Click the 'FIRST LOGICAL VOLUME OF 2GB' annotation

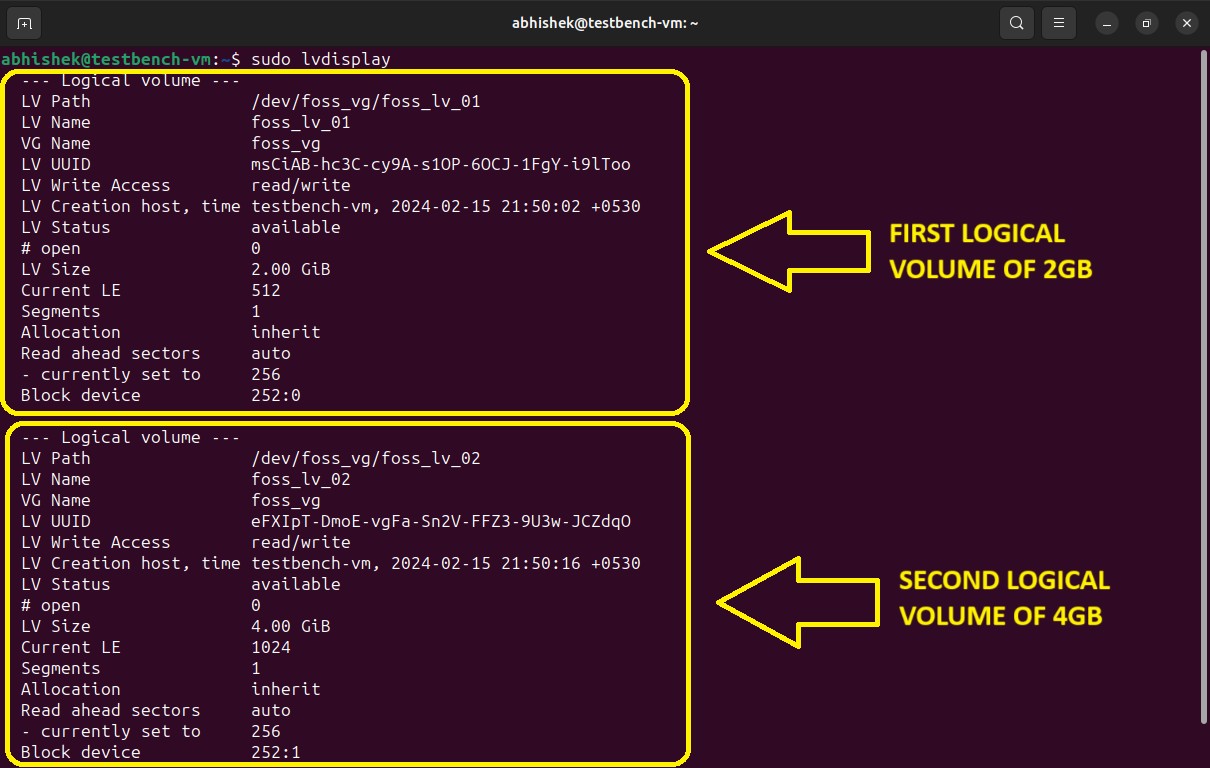[x=990, y=251]
